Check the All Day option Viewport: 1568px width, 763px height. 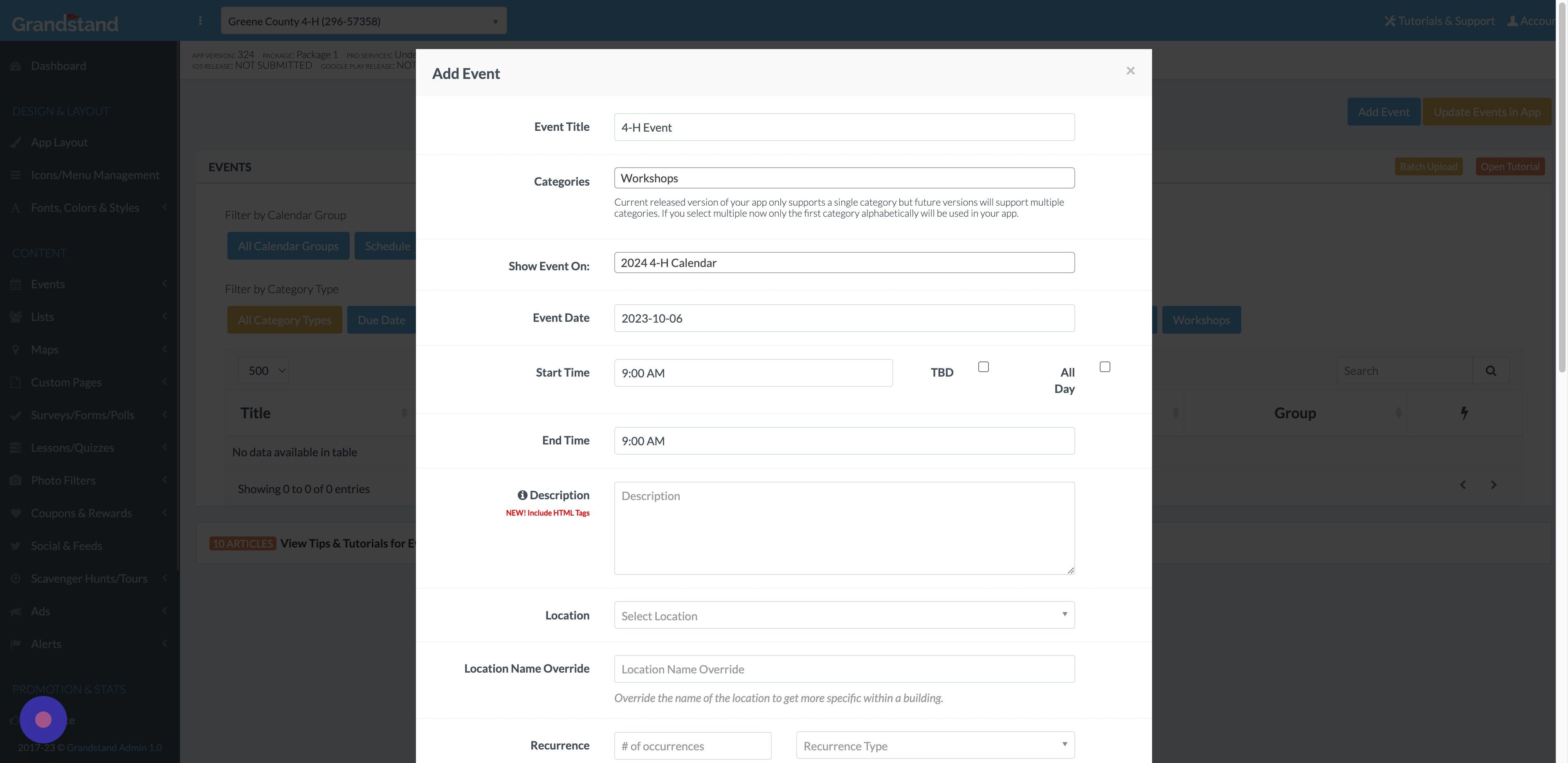1106,366
